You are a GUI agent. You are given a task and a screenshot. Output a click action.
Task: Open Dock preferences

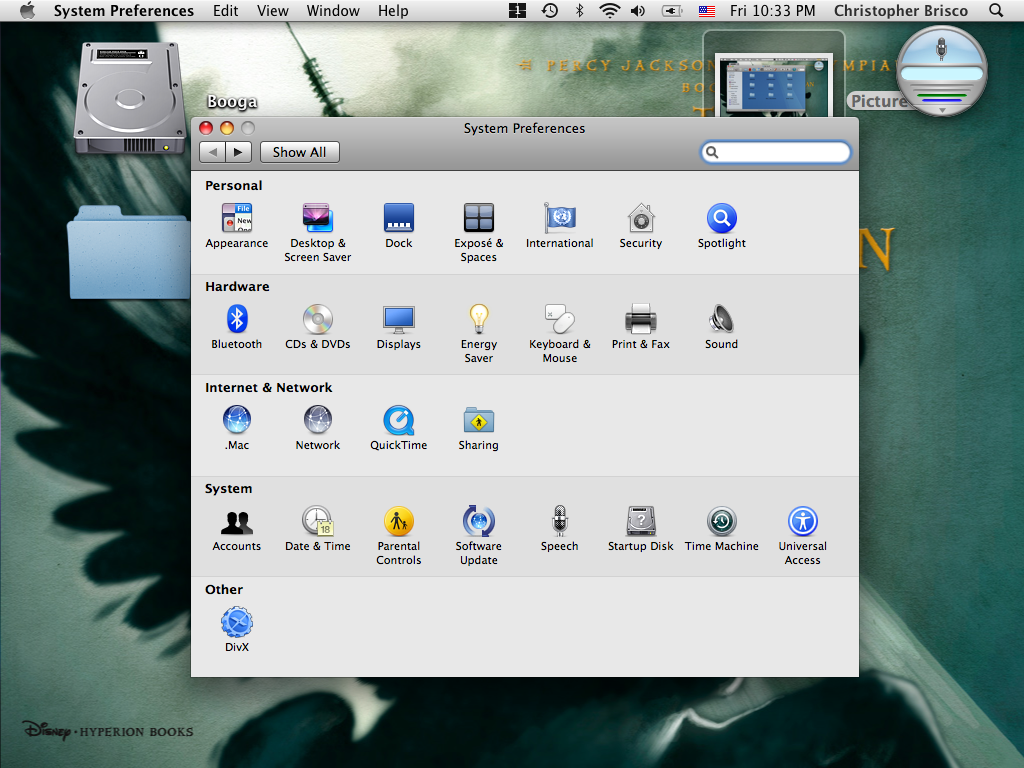click(398, 218)
